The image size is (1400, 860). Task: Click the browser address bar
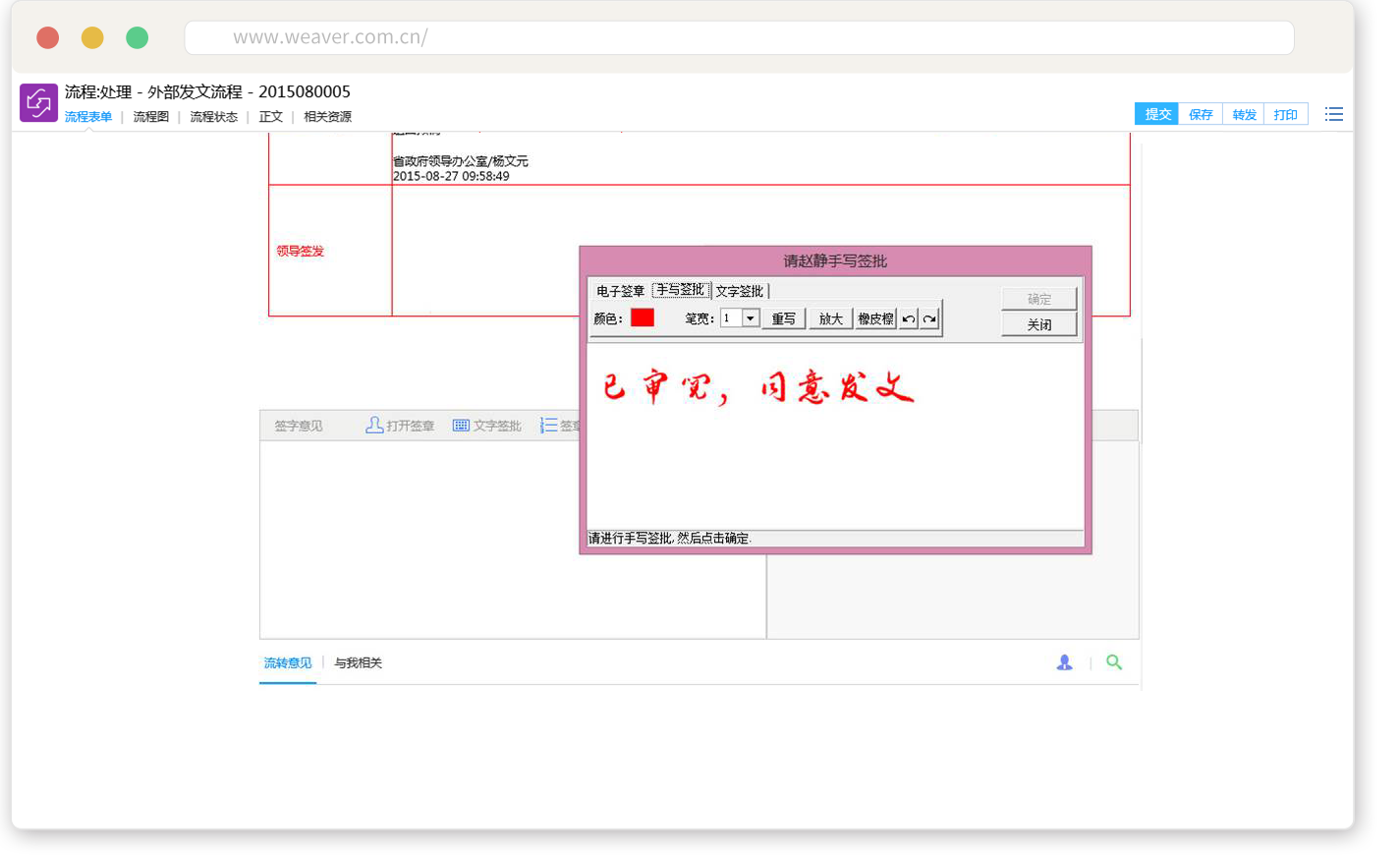point(739,37)
